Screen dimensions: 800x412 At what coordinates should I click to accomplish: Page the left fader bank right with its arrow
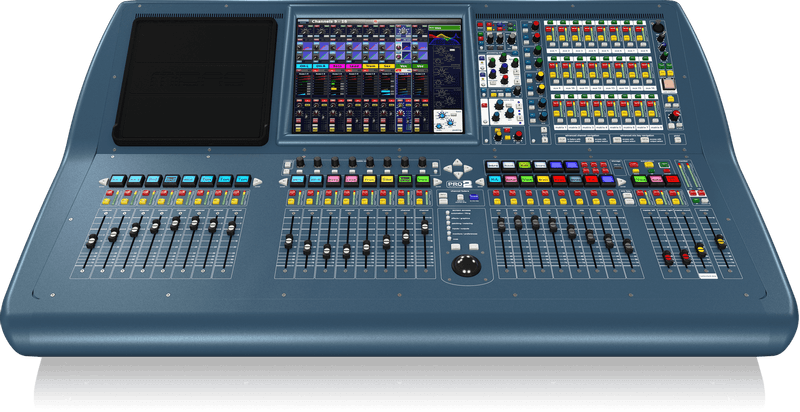(256, 182)
